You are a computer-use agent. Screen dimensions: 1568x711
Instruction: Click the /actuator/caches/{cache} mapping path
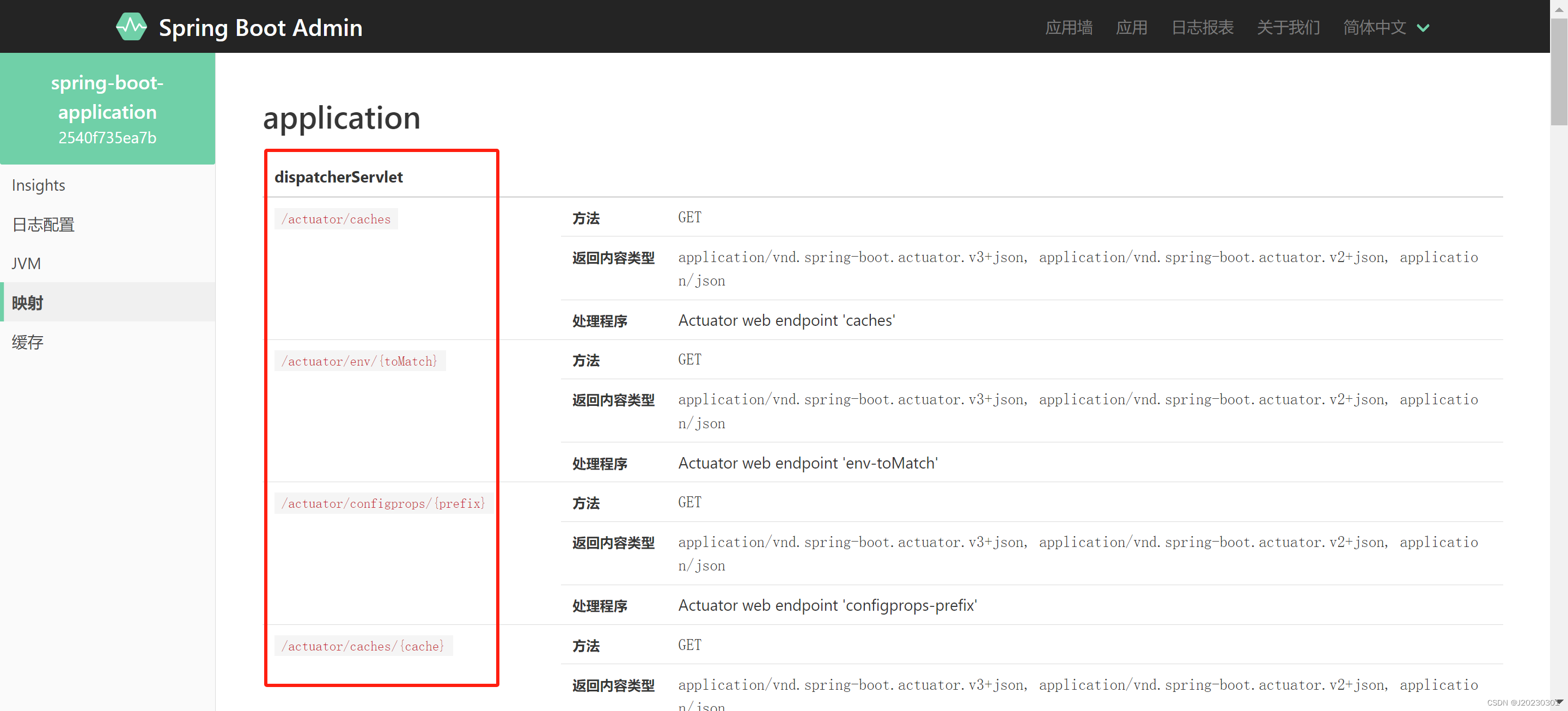[x=363, y=647]
